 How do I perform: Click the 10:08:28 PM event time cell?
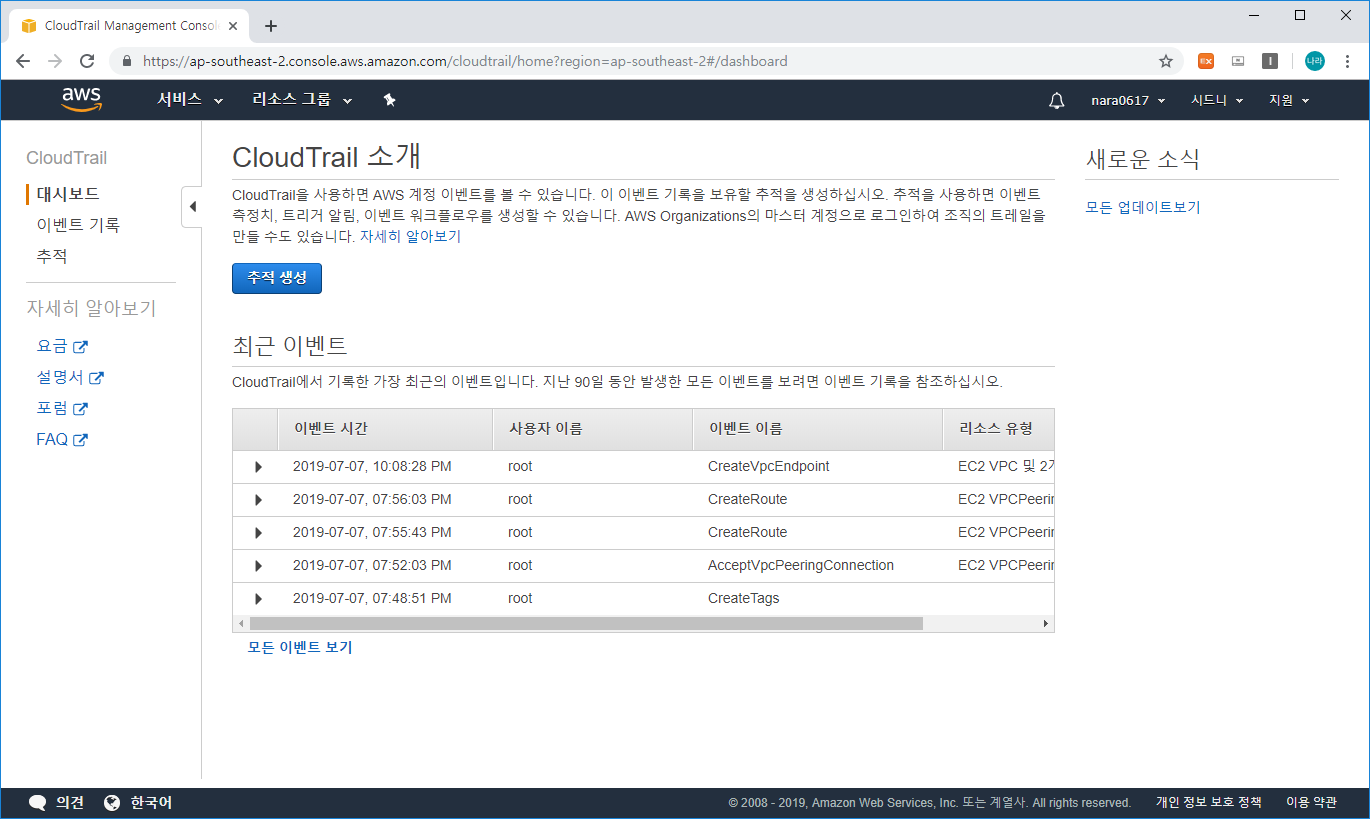coord(372,466)
